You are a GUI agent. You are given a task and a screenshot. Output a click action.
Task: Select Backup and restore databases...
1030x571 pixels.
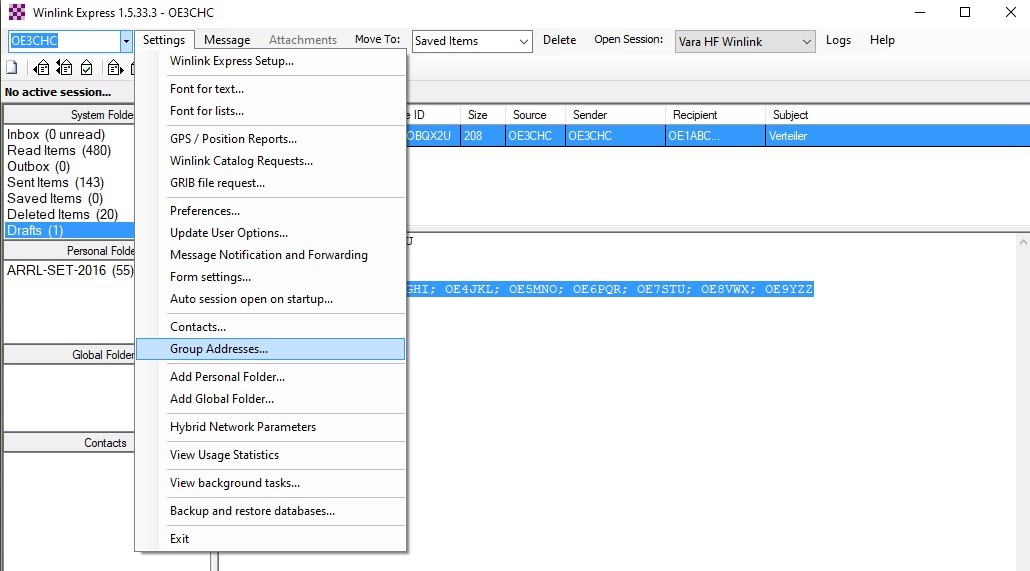point(271,511)
